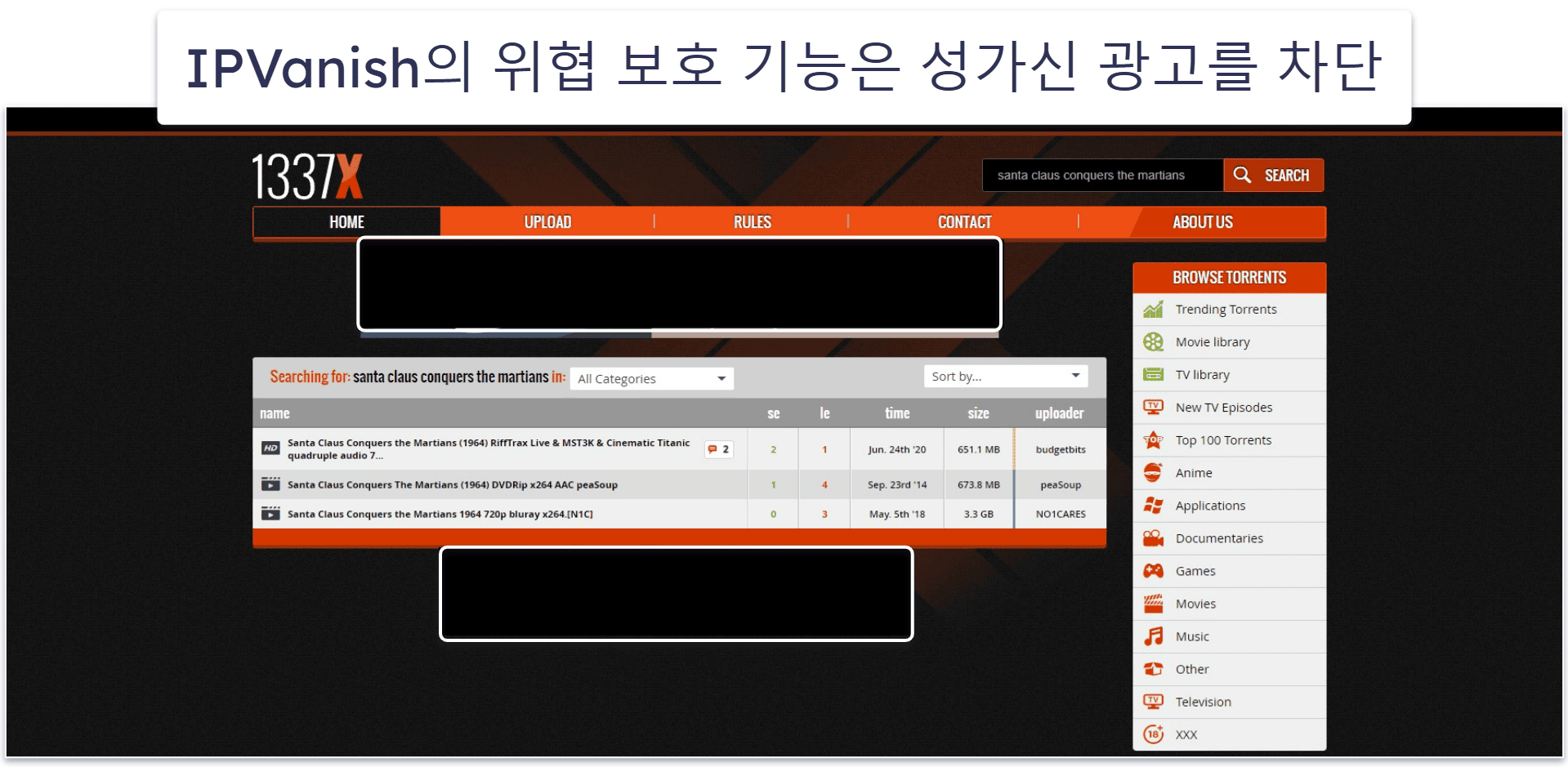This screenshot has height=767, width=1568.
Task: Click the Documentaries camera icon
Action: pyautogui.click(x=1153, y=538)
